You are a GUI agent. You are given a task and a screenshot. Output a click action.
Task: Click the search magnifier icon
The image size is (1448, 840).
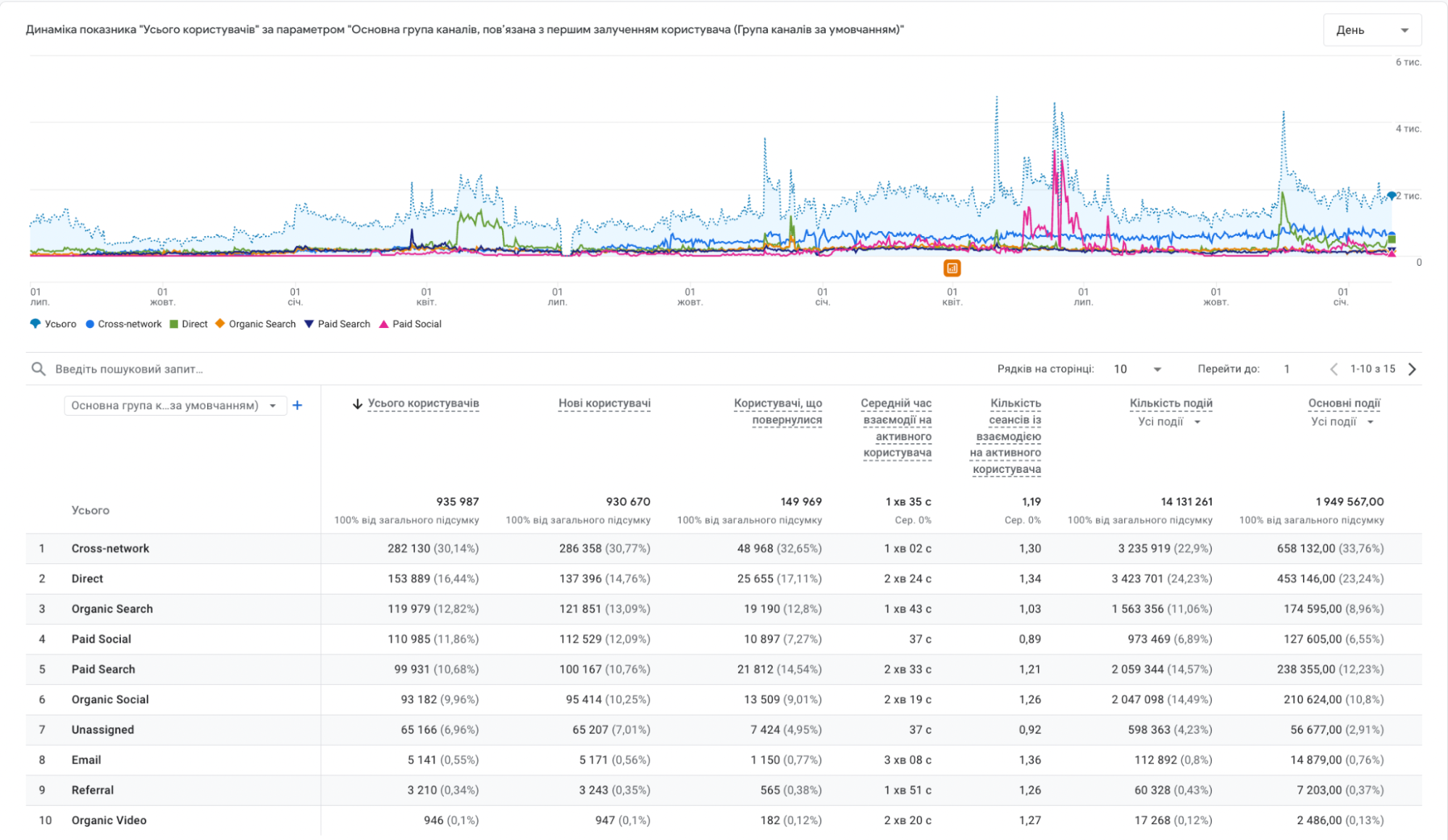(x=38, y=369)
